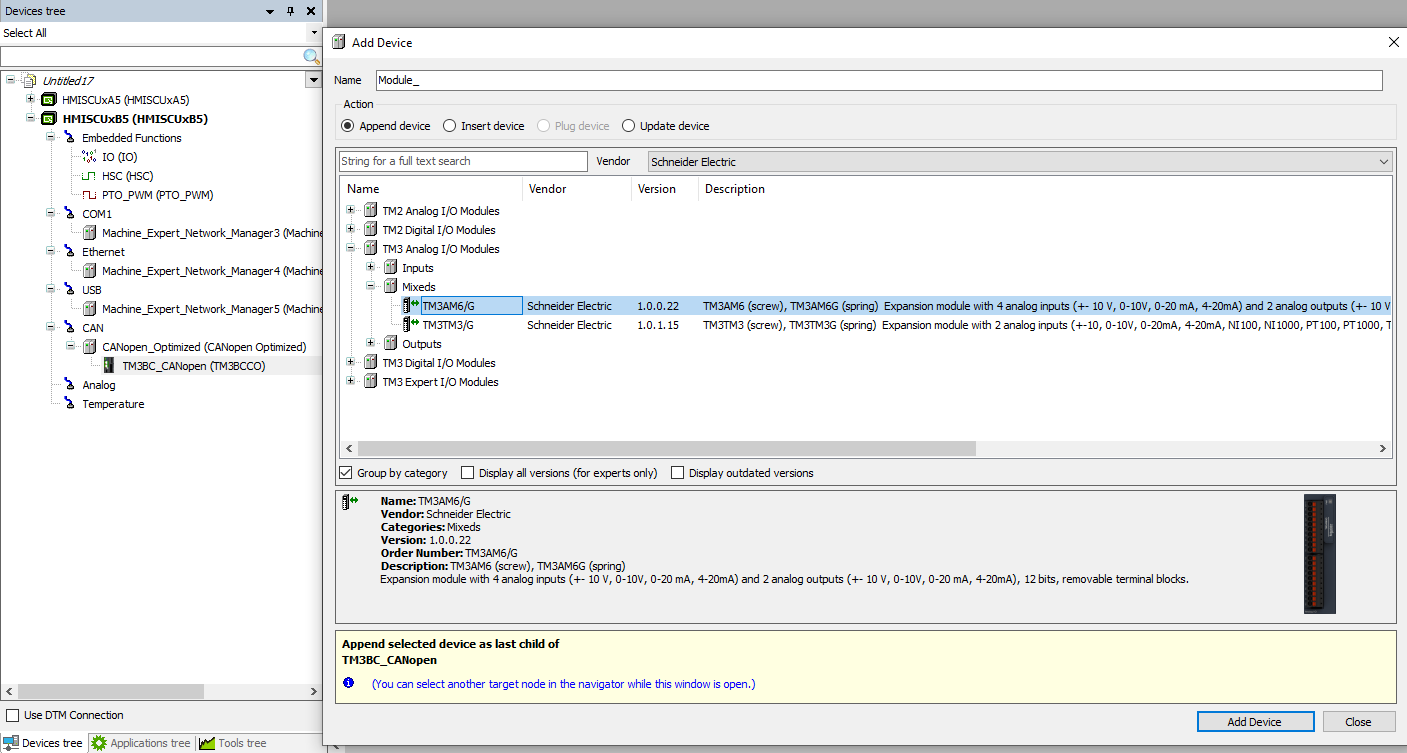The height and width of the screenshot is (753, 1407).
Task: Click the Name input field (Module_)
Action: 879,80
